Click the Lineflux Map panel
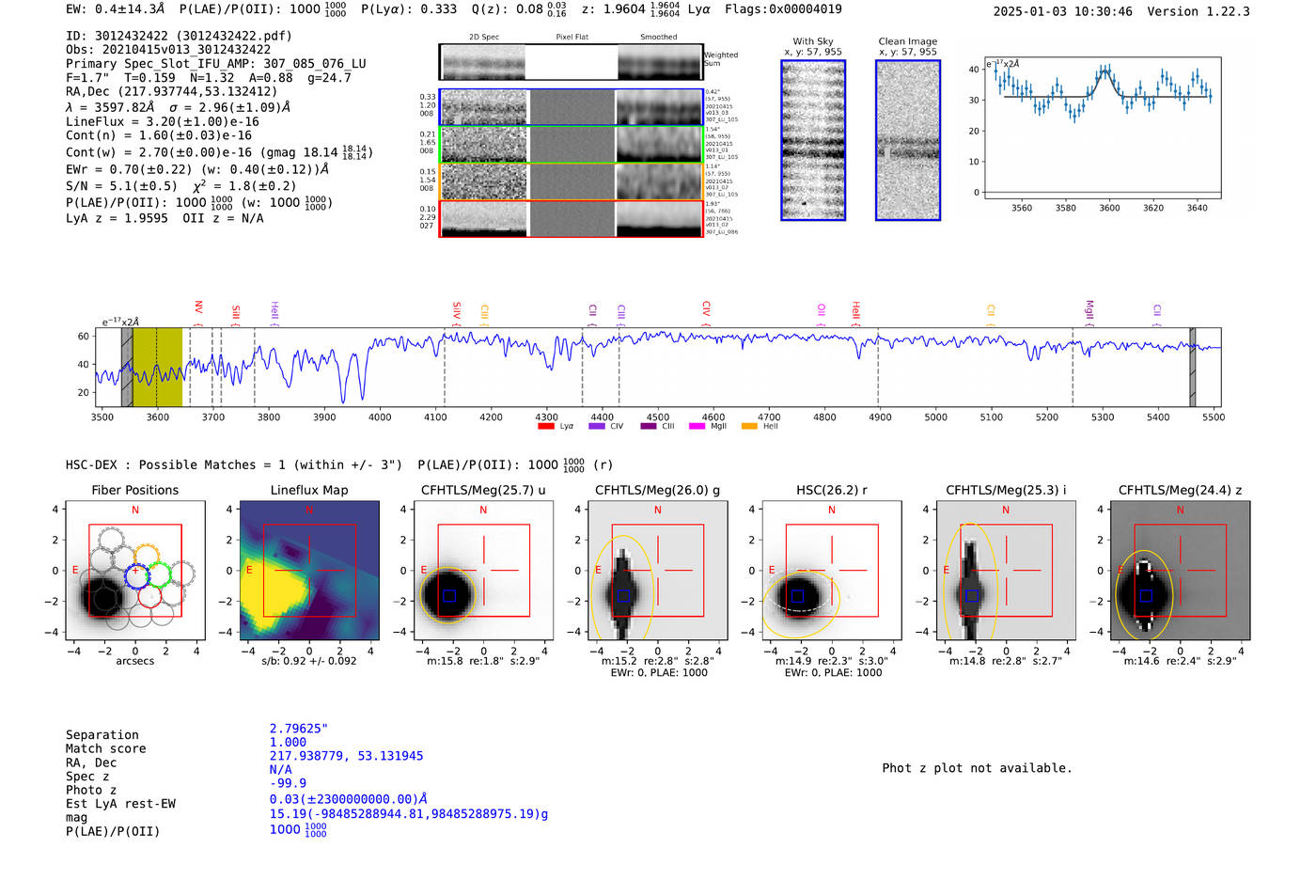The width and height of the screenshot is (1316, 896). coord(309,570)
